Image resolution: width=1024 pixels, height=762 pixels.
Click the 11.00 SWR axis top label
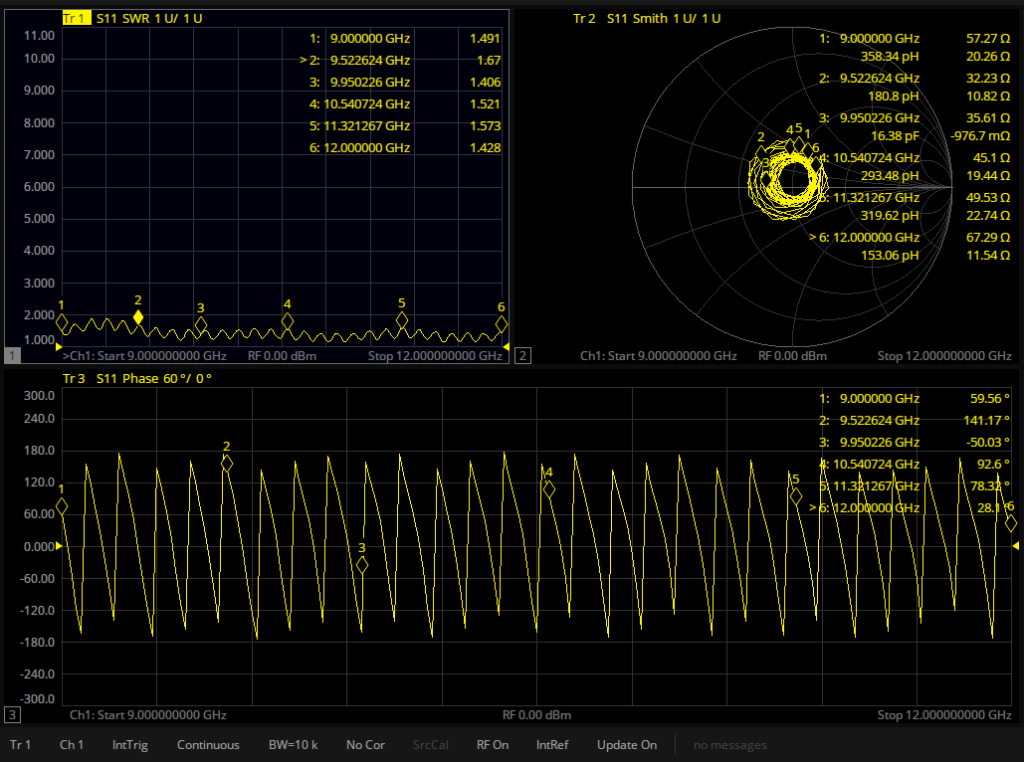point(39,35)
